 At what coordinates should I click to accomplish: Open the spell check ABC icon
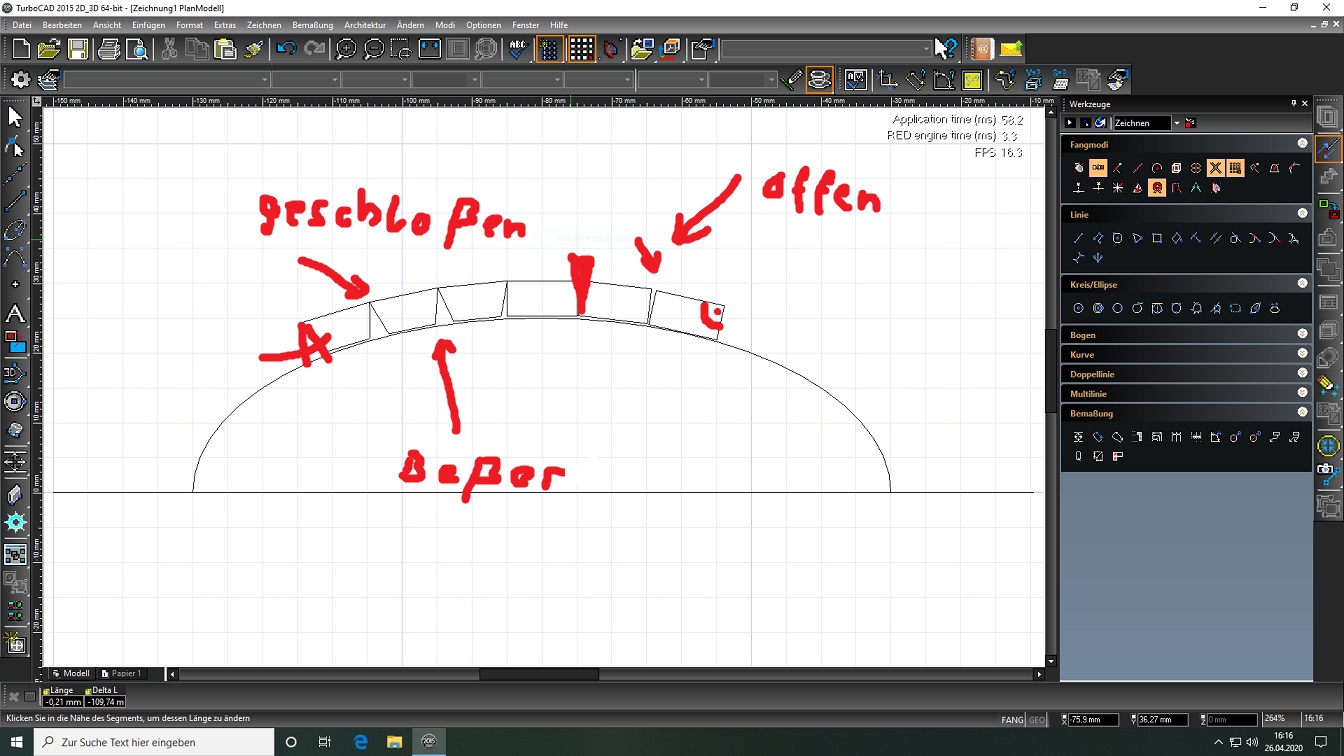tap(518, 49)
